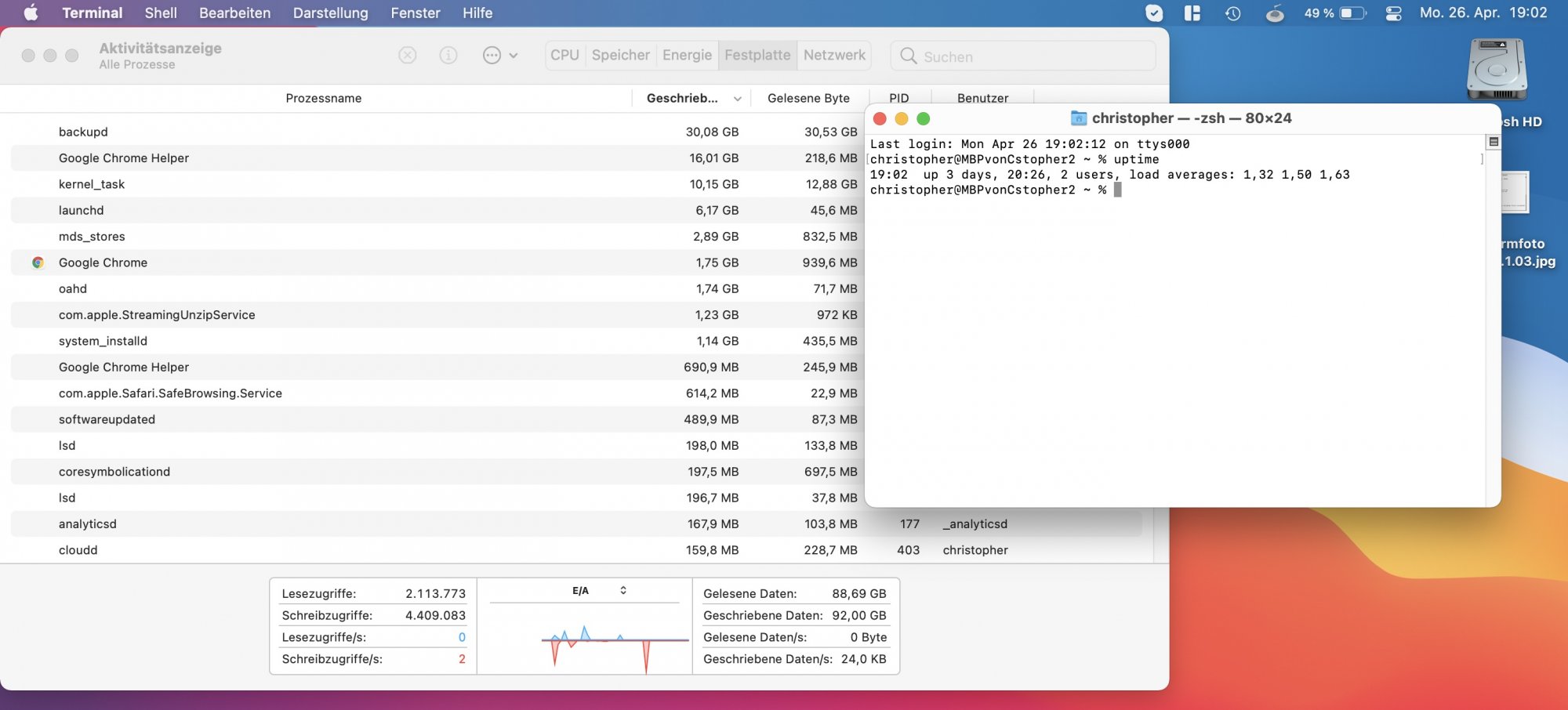Click the Terminal command prompt cursor
Viewport: 1568px width, 710px height.
1118,190
